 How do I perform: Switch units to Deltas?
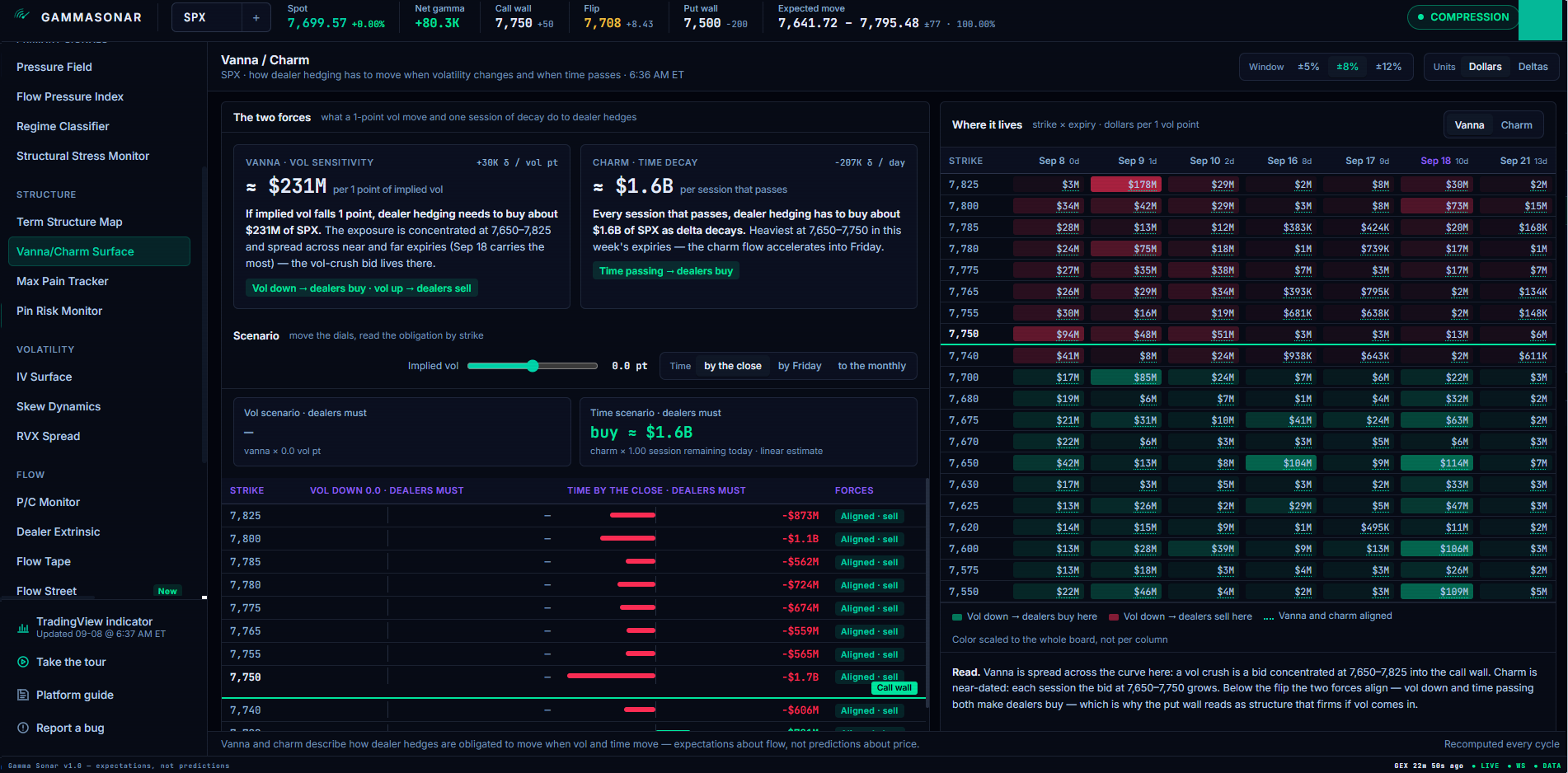1533,67
